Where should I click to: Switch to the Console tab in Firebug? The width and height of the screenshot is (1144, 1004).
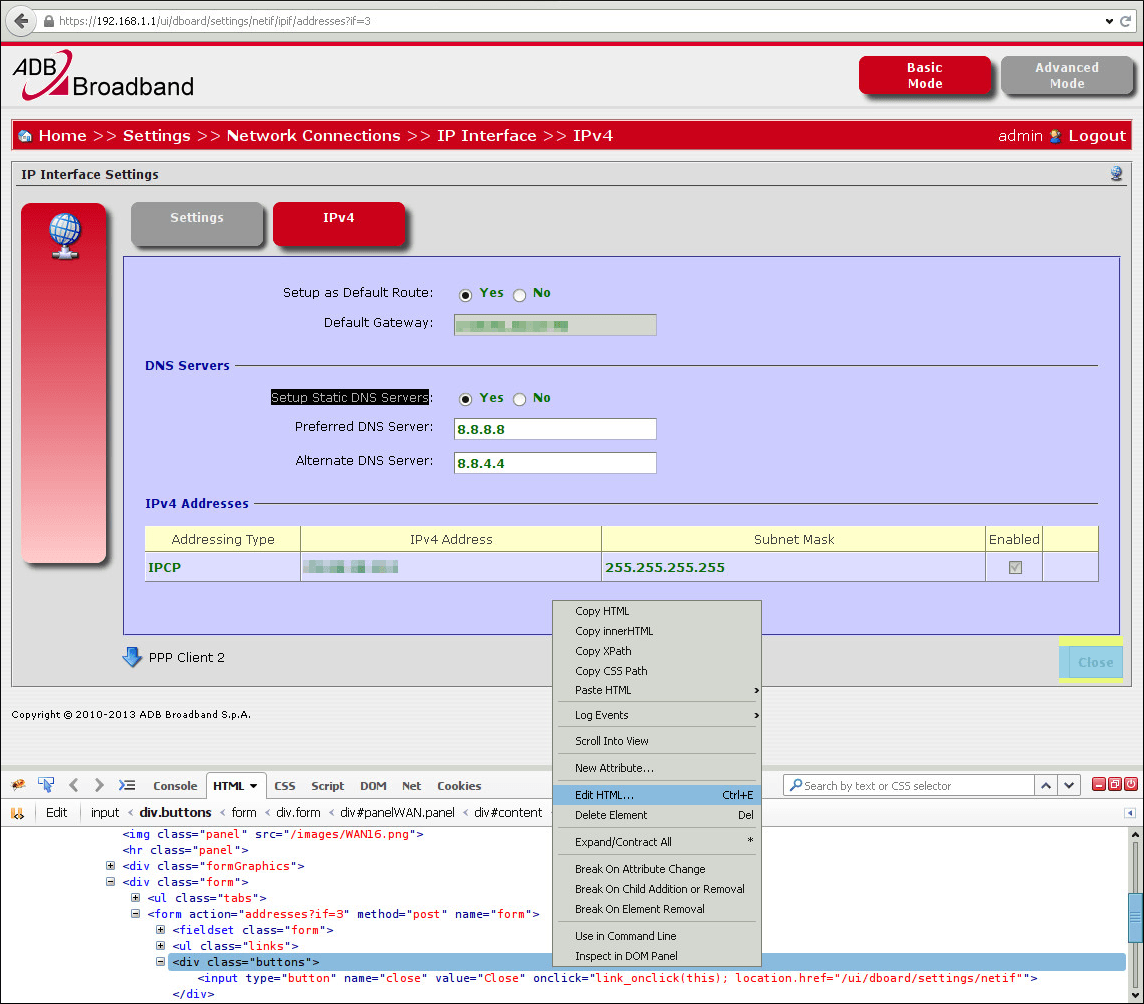click(175, 786)
